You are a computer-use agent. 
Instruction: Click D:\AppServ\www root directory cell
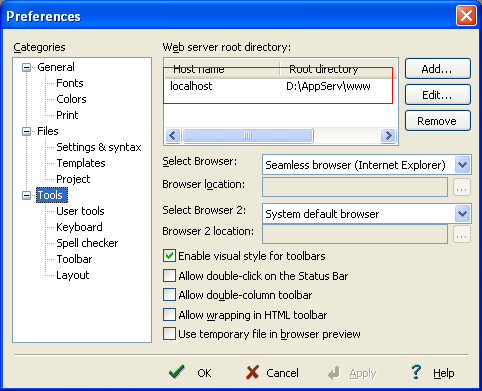point(328,86)
